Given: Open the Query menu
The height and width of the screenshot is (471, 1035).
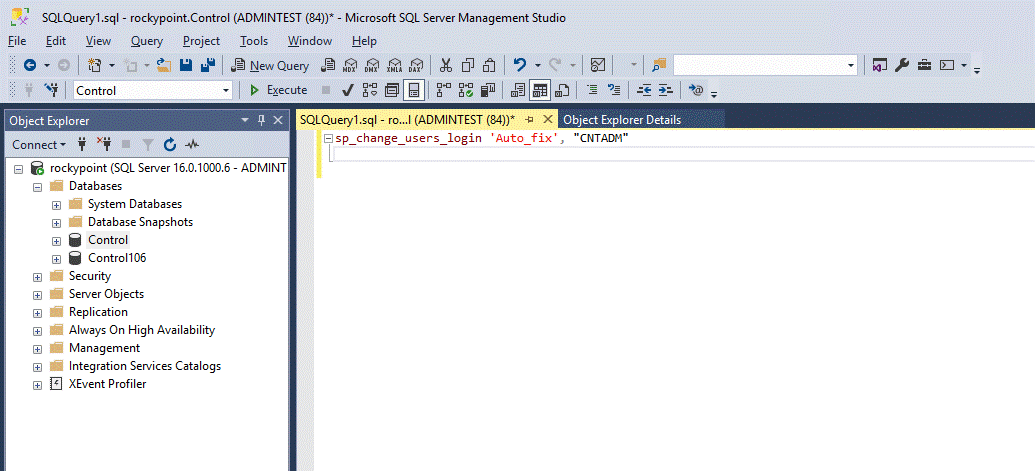Looking at the screenshot, I should click(147, 41).
